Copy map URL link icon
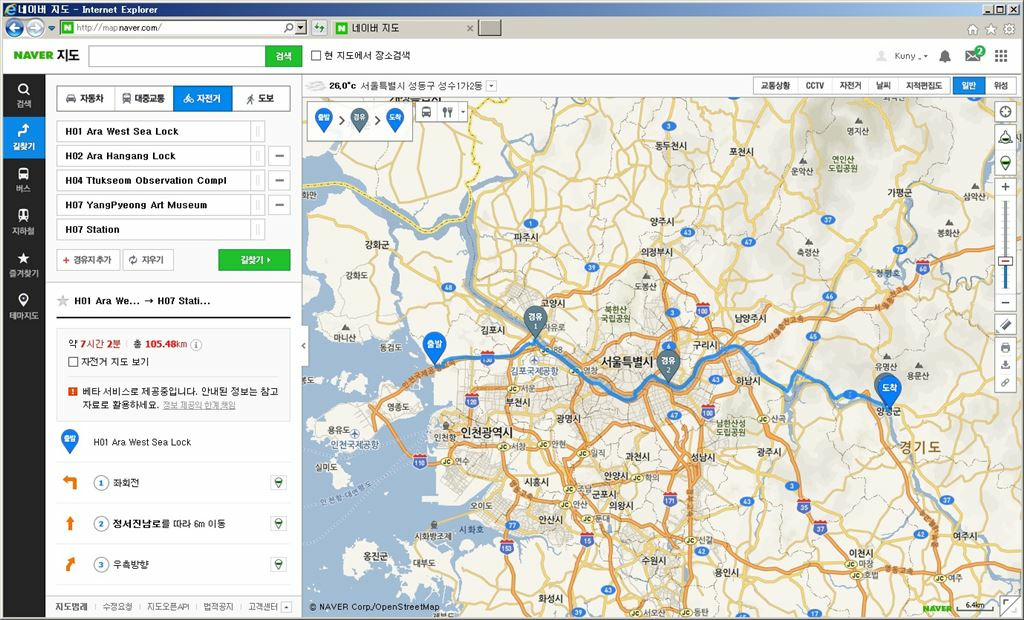Screen dimensions: 1024x620 1006,383
